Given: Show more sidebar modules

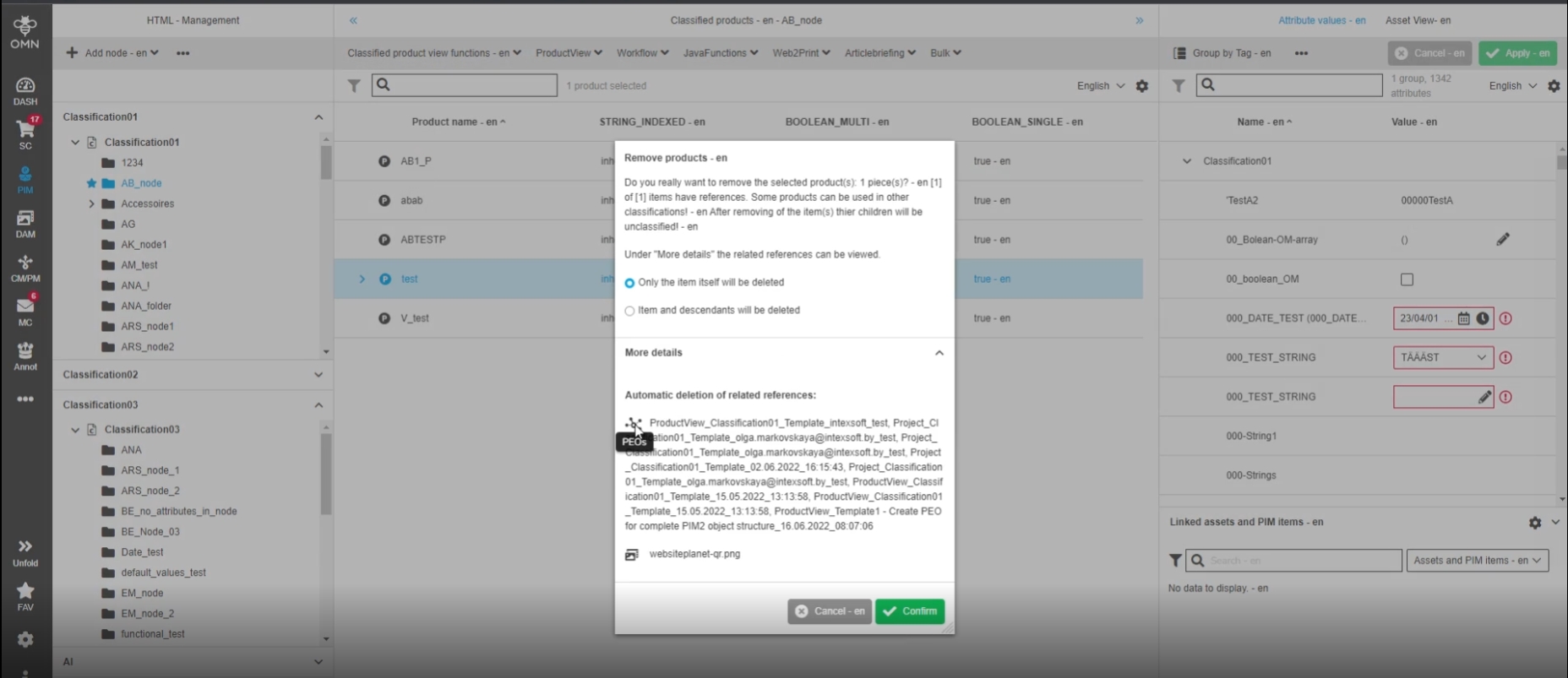Looking at the screenshot, I should click(x=25, y=399).
